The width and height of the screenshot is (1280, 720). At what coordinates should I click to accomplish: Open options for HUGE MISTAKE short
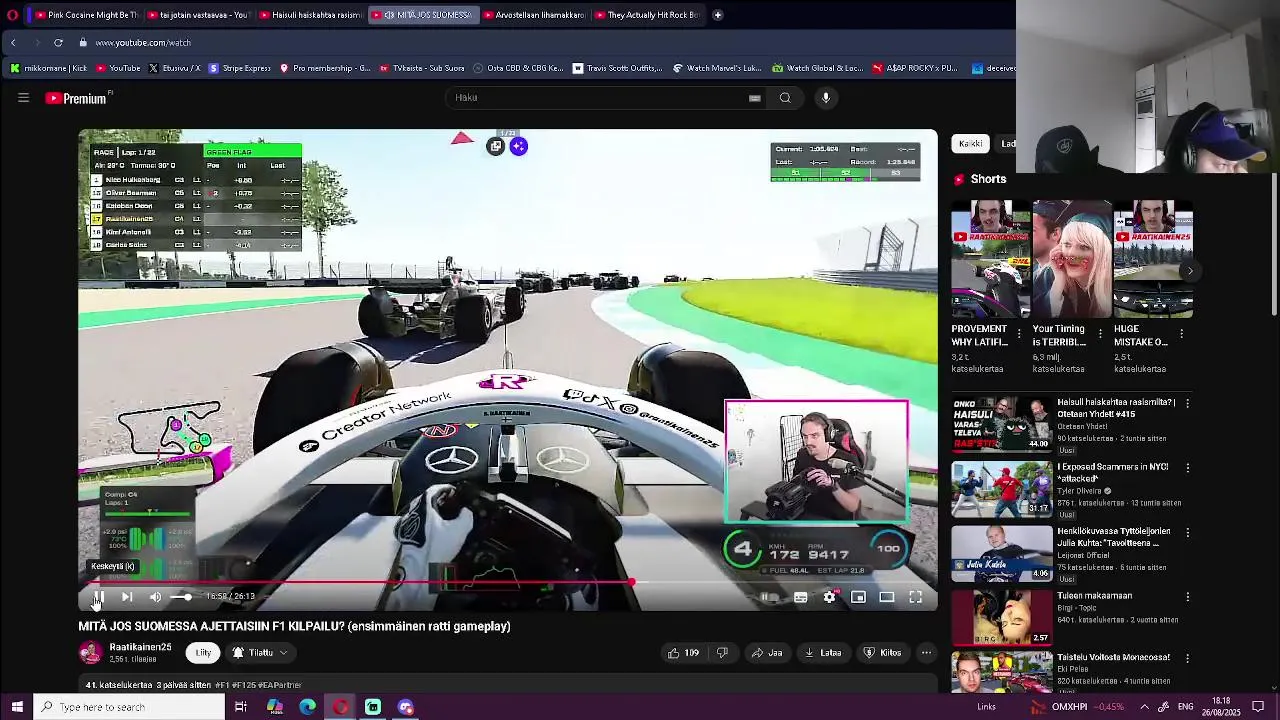click(x=1181, y=334)
